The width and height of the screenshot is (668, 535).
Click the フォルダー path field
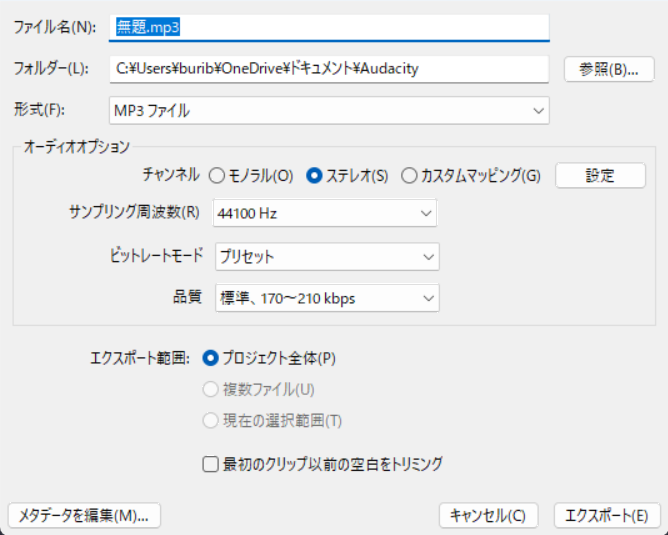[328, 69]
